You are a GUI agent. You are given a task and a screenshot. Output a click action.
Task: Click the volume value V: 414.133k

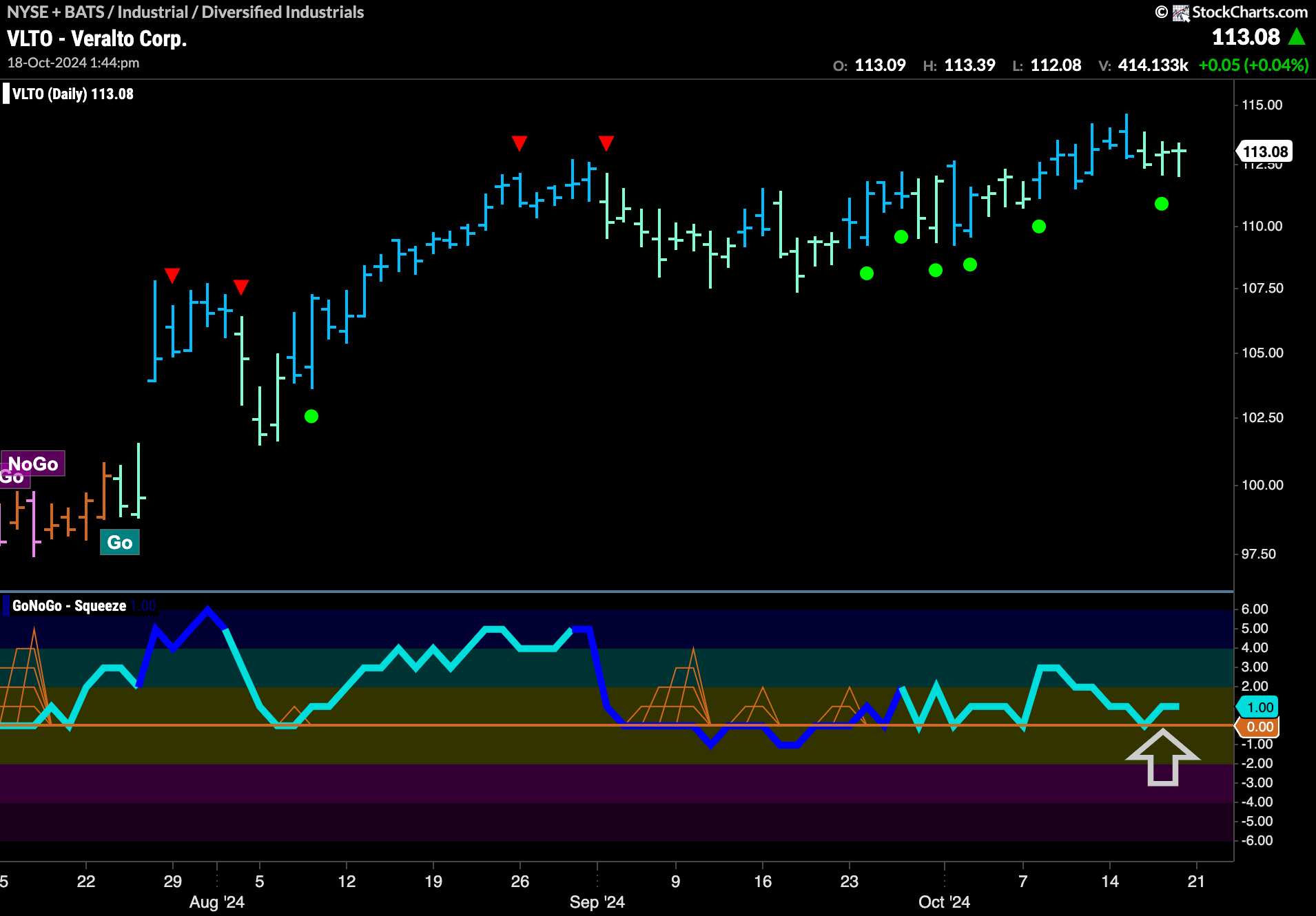1144,65
